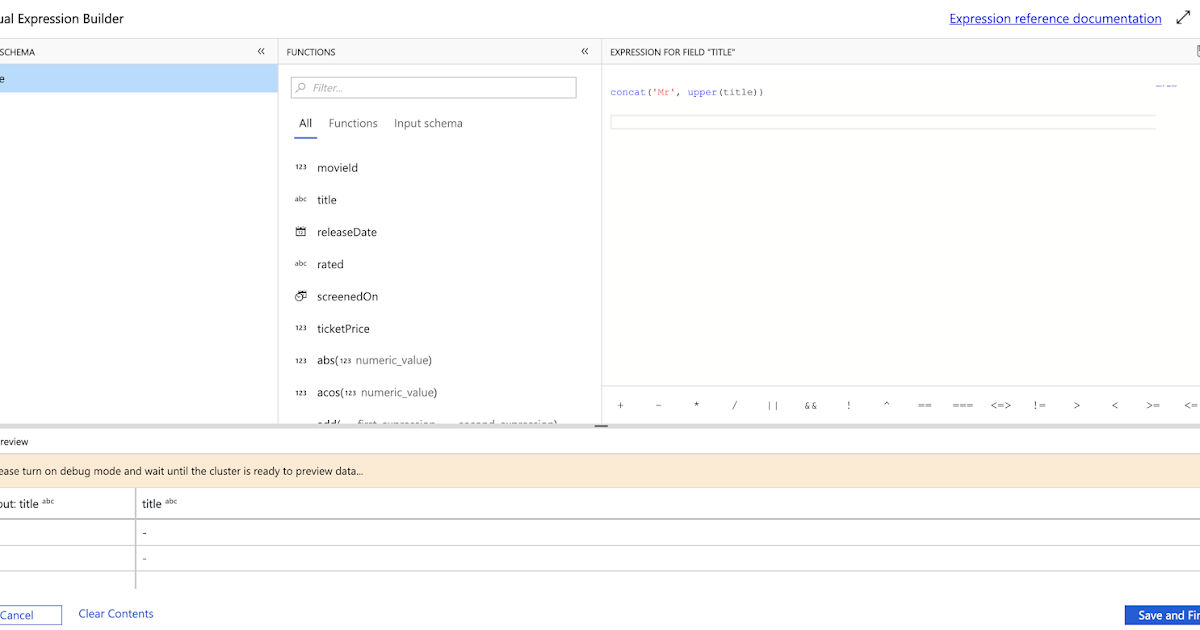Switch to the Functions tab
This screenshot has width=1200, height=630.
tap(353, 123)
